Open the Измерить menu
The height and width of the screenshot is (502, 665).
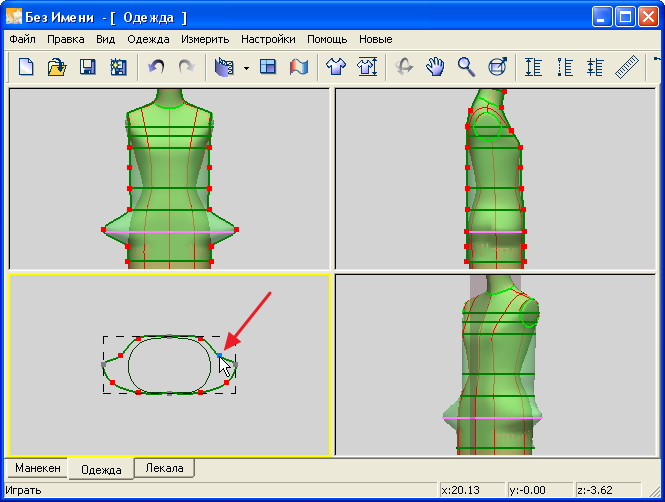click(205, 39)
